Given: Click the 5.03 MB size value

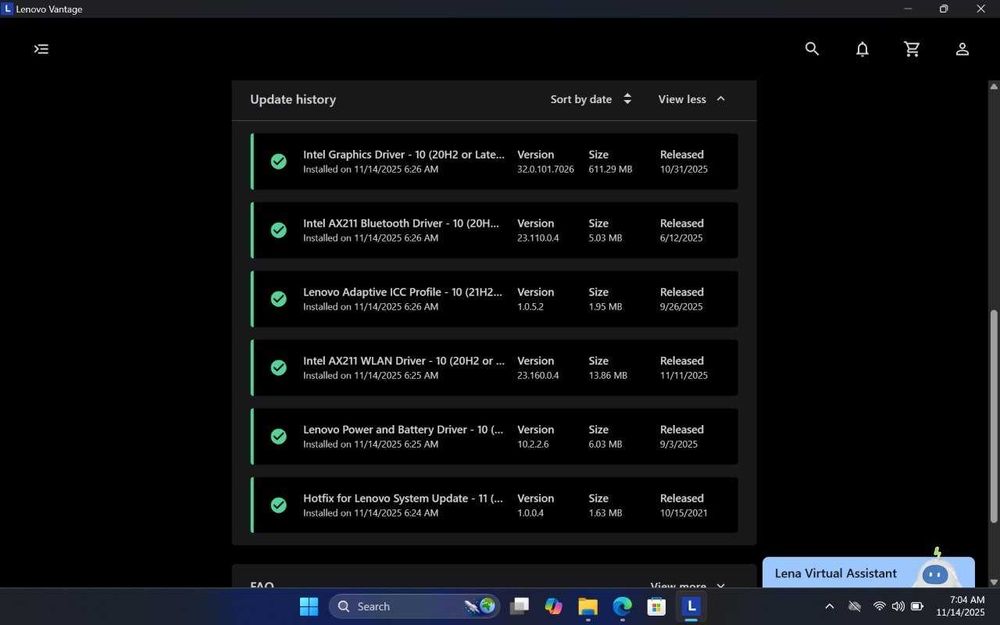Looking at the screenshot, I should click(605, 238).
